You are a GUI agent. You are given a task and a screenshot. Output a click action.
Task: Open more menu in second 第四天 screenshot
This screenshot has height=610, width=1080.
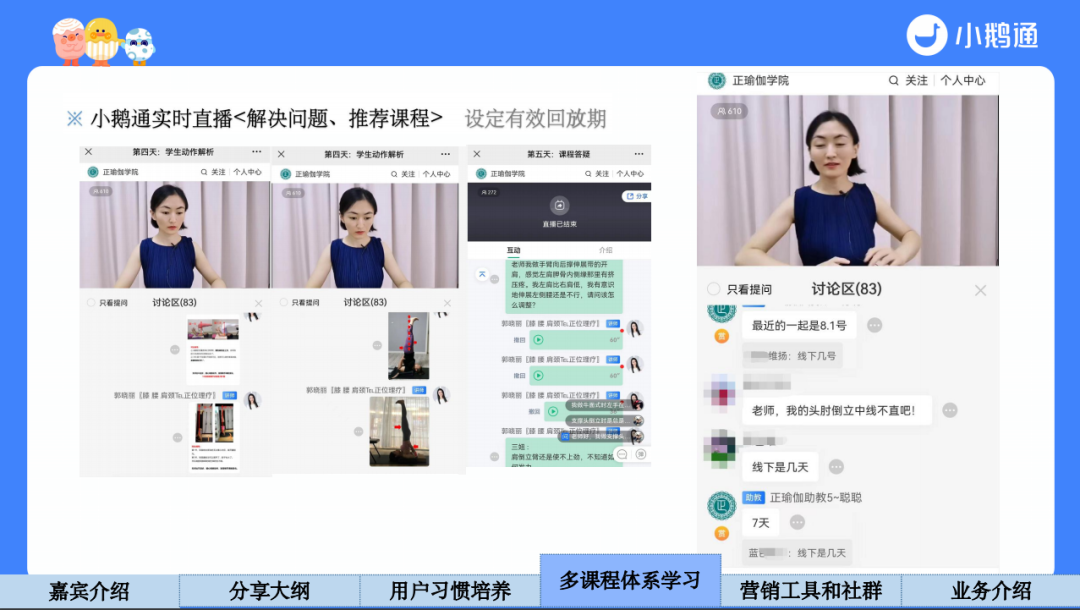tap(446, 154)
